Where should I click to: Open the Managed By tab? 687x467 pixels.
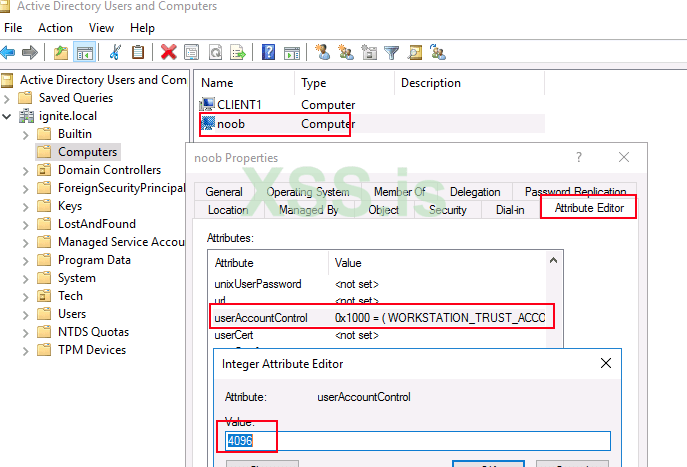pos(308,210)
